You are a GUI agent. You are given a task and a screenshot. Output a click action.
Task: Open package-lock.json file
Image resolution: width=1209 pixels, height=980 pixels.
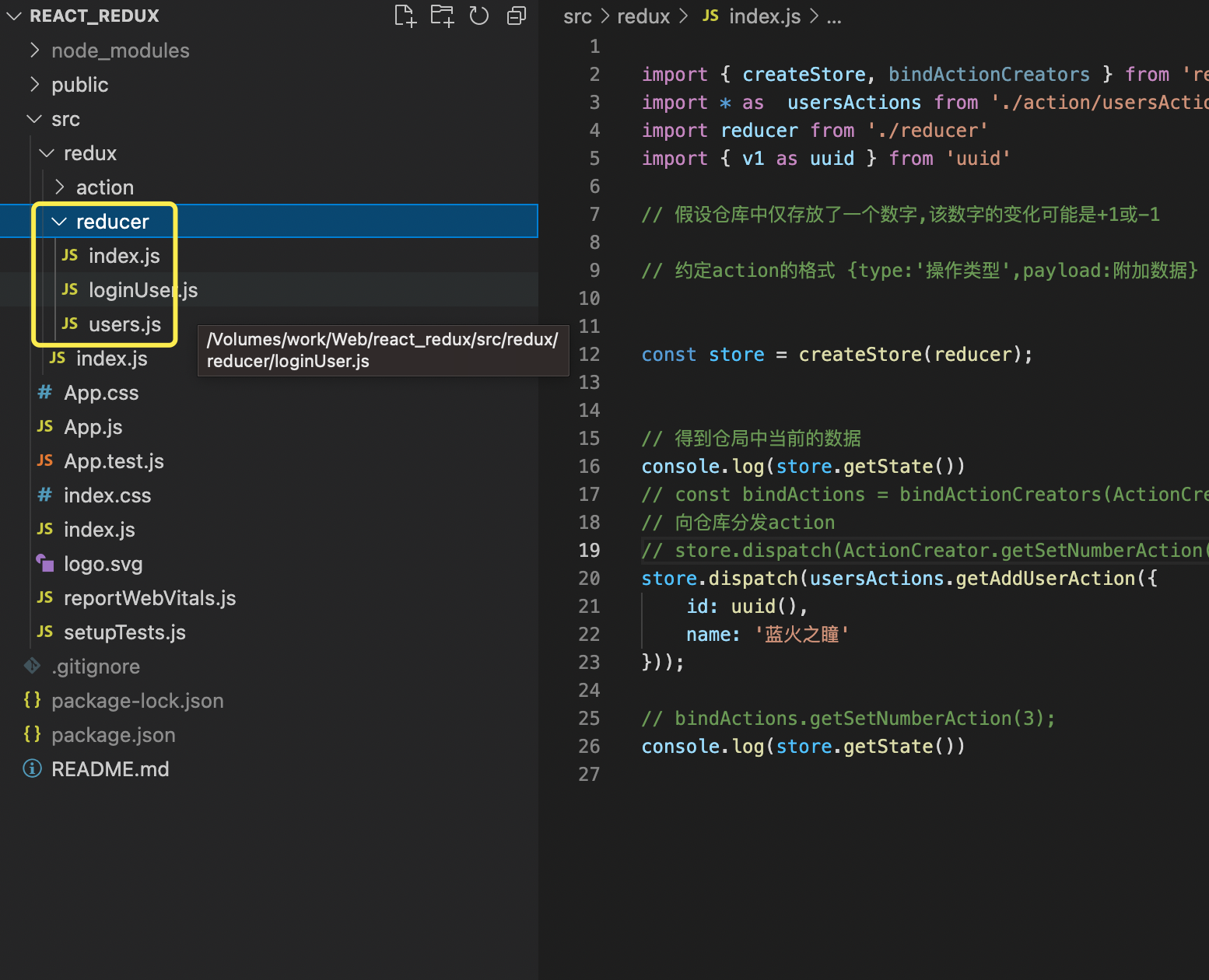(x=269, y=701)
